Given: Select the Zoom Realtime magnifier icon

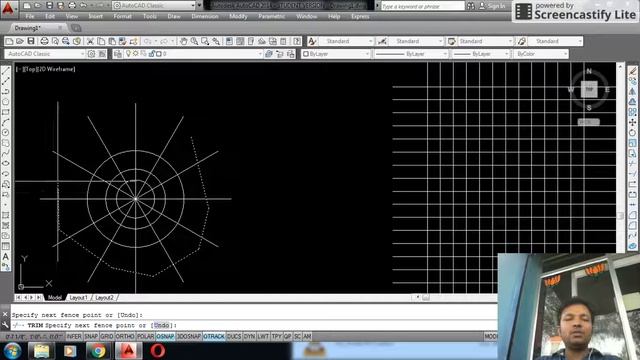Looking at the screenshot, I should pos(194,41).
